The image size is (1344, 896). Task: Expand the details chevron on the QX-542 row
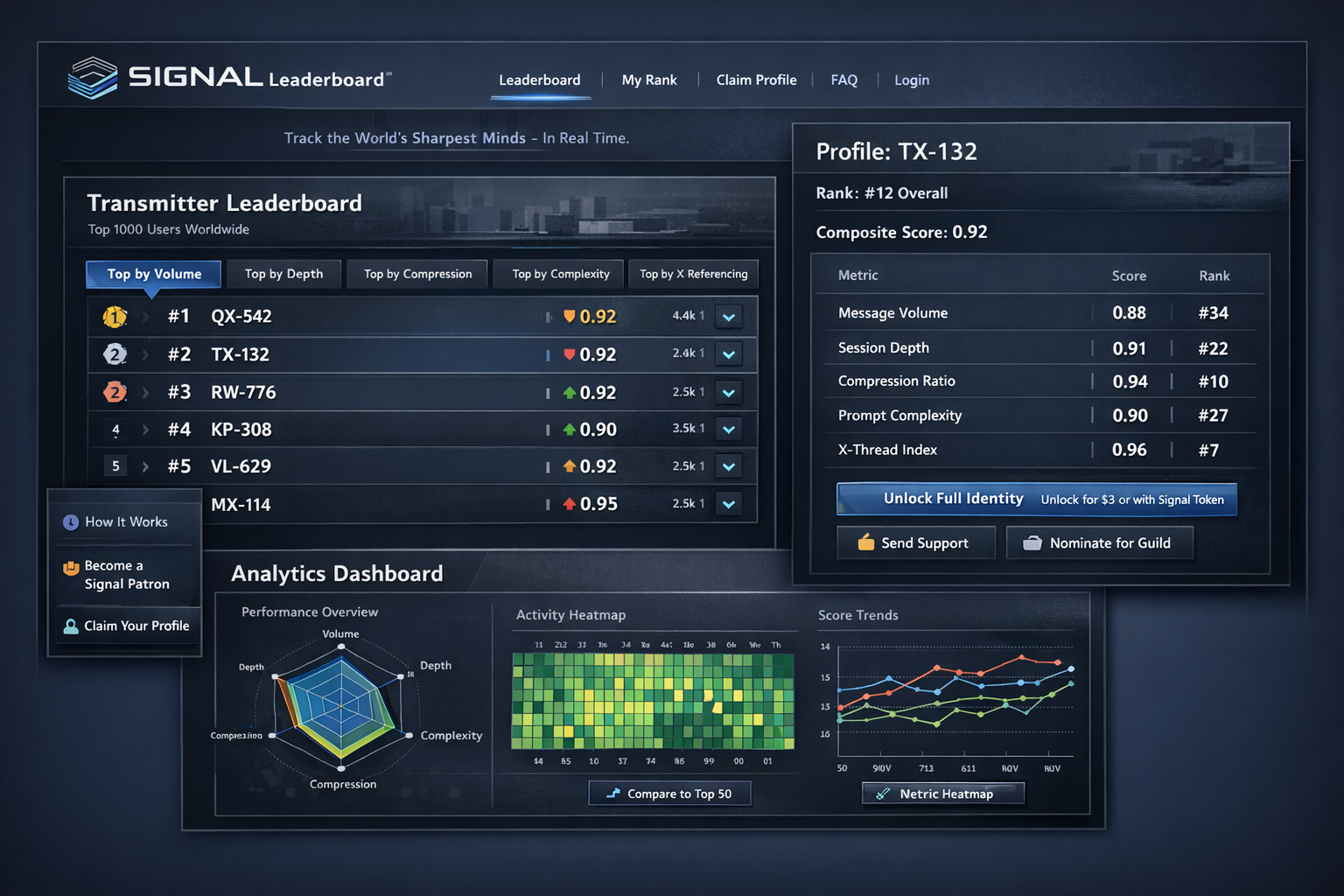(728, 317)
